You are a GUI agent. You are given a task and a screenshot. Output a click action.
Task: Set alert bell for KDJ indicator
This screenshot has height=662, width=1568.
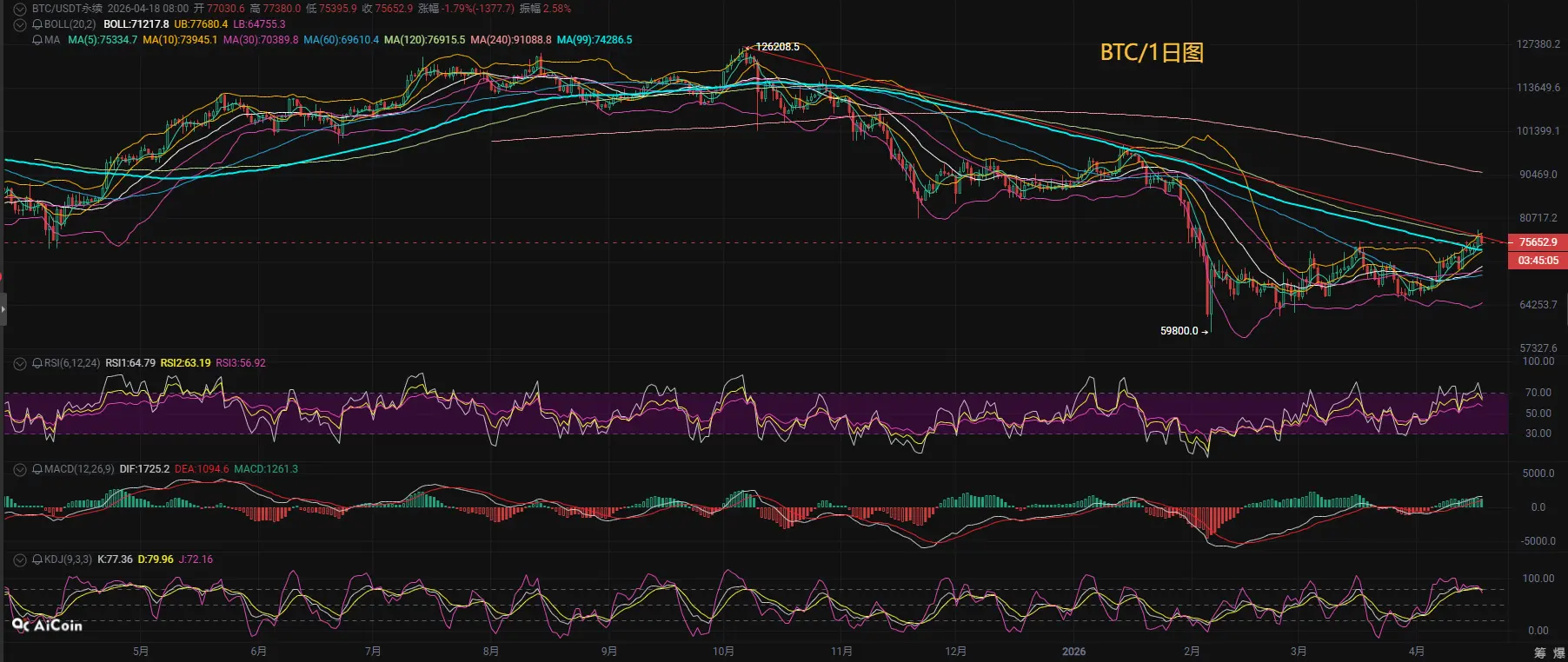pos(37,559)
